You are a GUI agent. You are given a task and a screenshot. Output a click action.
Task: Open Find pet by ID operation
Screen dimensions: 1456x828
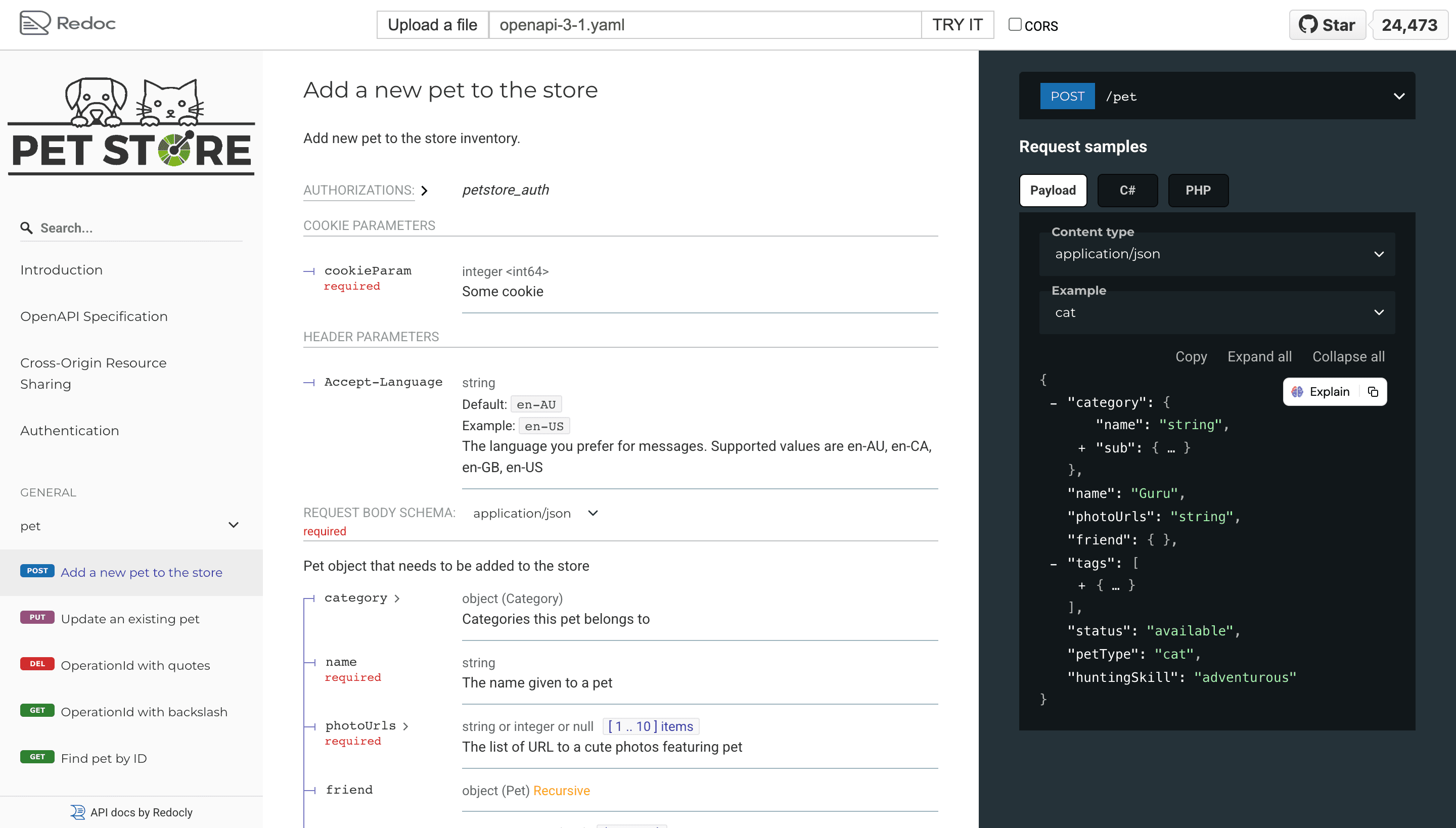(x=104, y=759)
